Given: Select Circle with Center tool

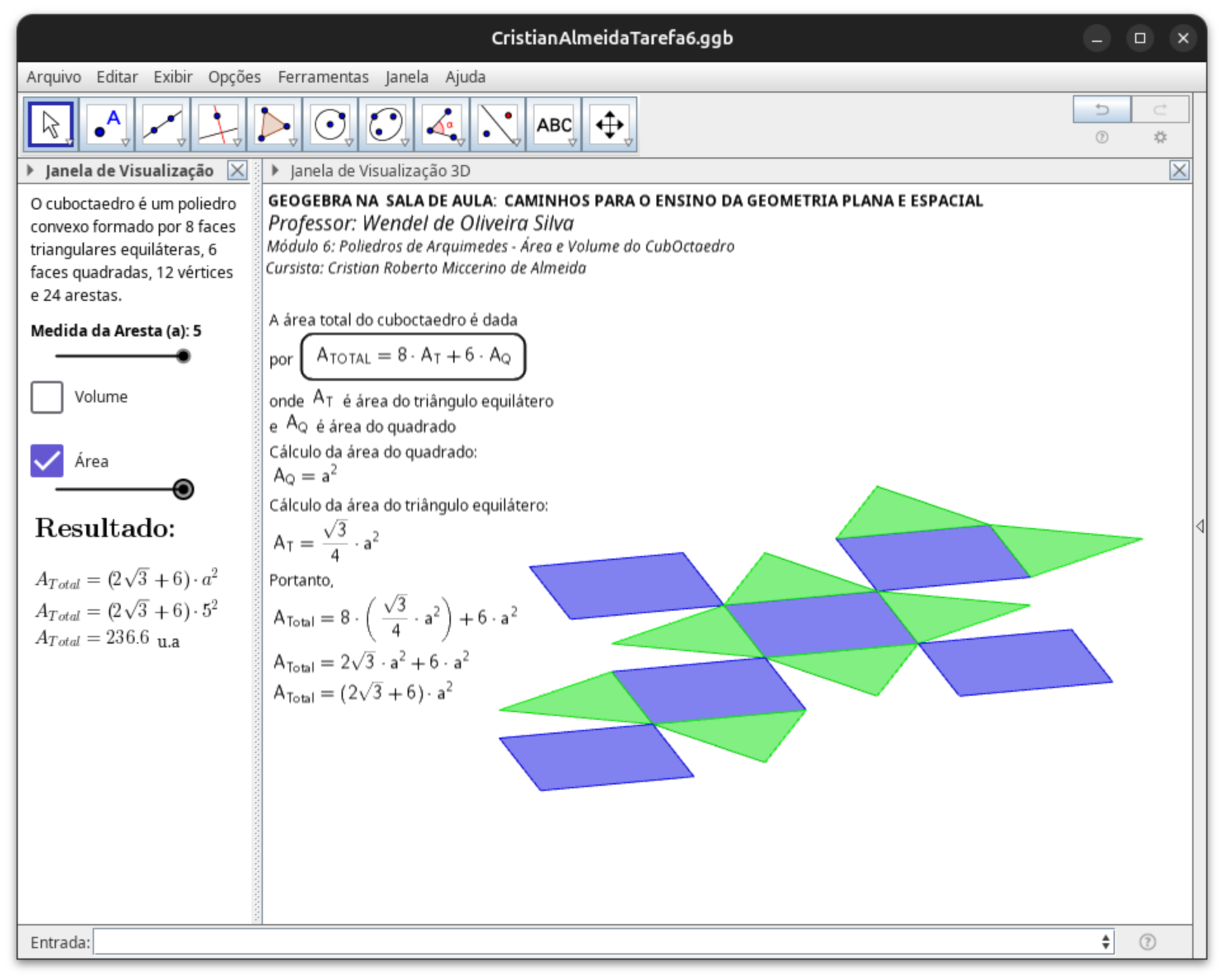Looking at the screenshot, I should click(x=330, y=124).
